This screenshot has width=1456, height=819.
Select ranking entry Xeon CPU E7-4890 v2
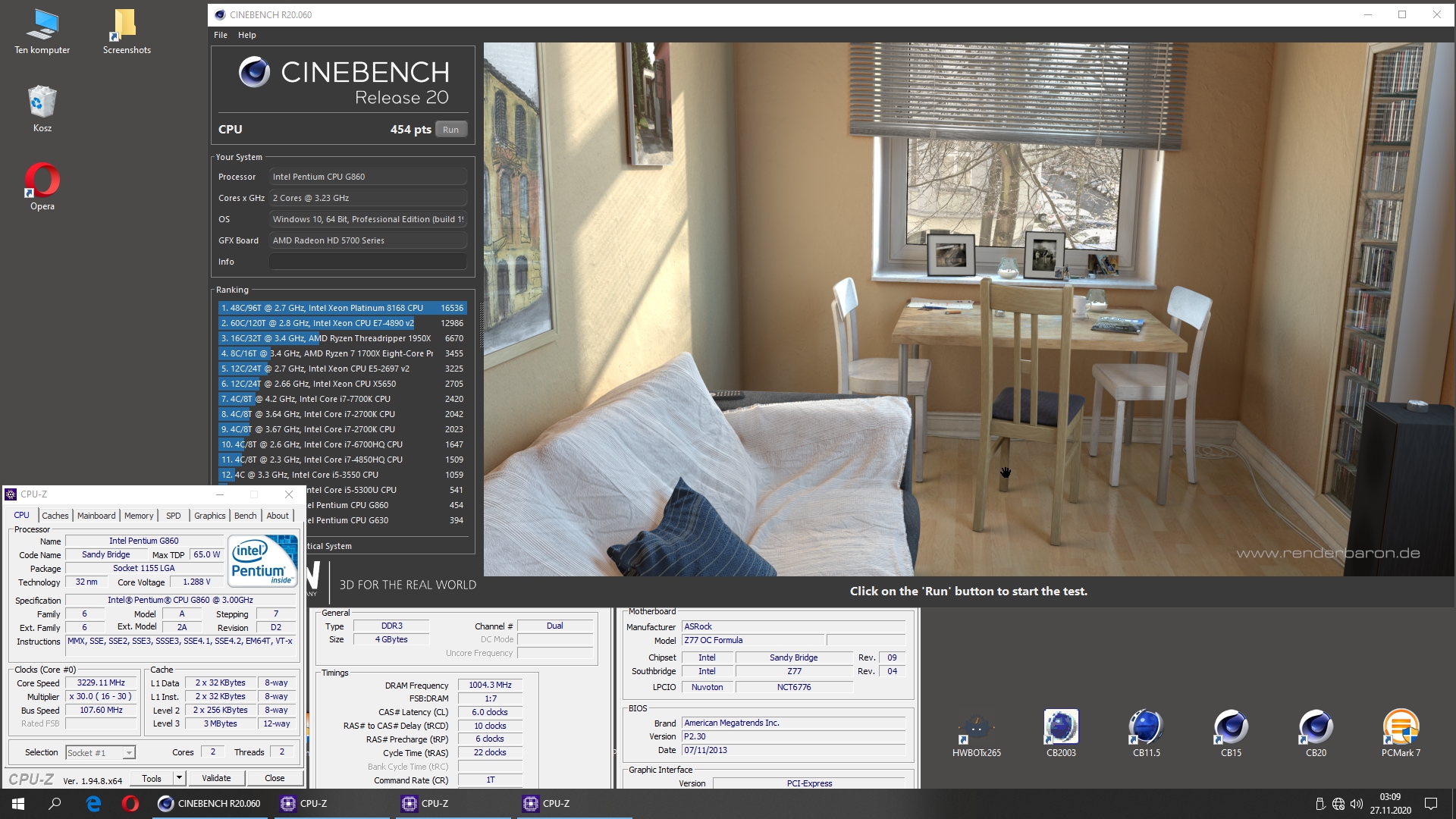pyautogui.click(x=342, y=323)
